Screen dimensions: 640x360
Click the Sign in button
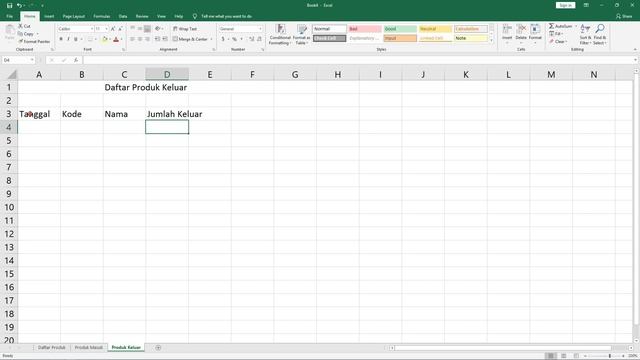point(565,5)
